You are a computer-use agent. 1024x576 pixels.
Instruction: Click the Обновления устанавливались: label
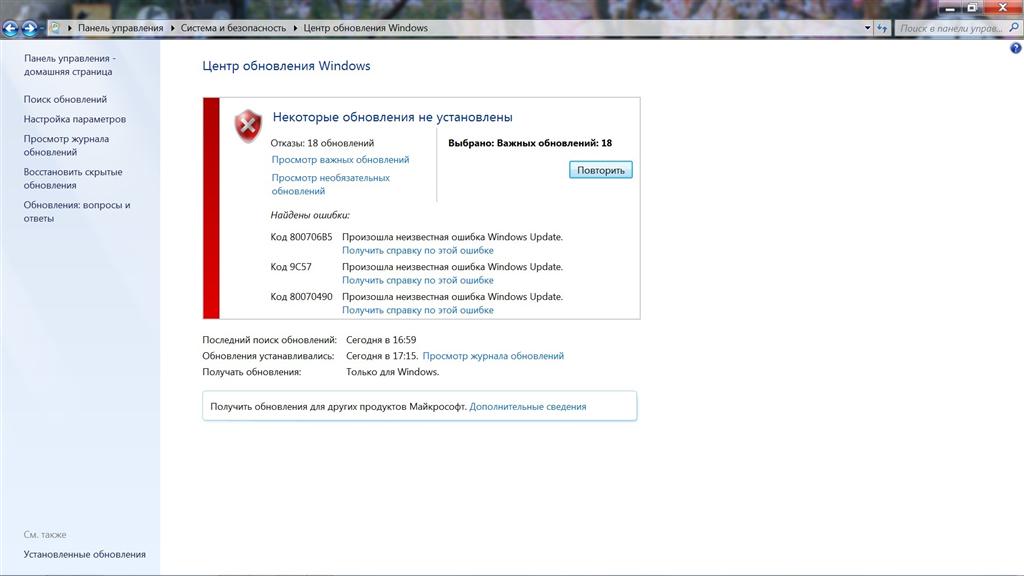click(268, 356)
